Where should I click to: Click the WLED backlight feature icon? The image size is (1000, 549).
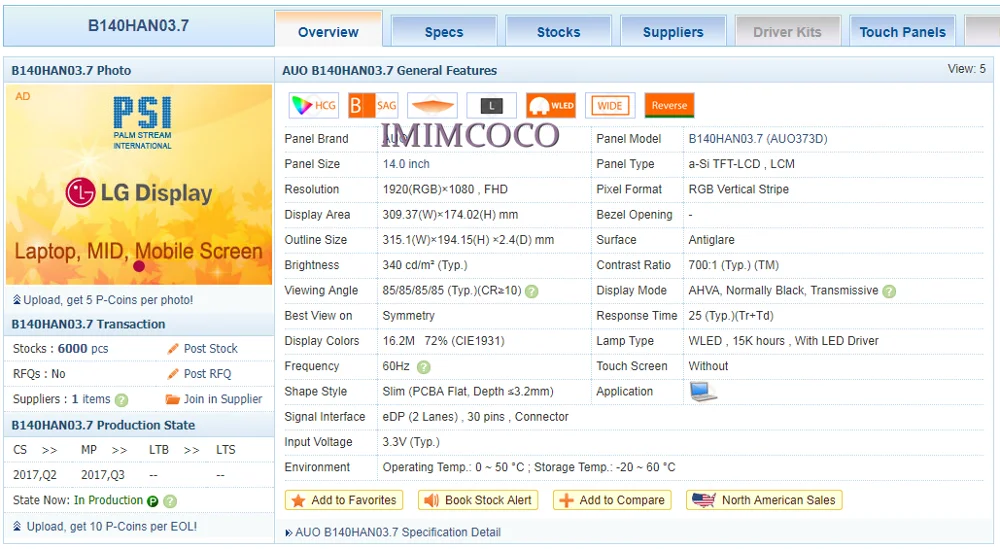(x=551, y=105)
